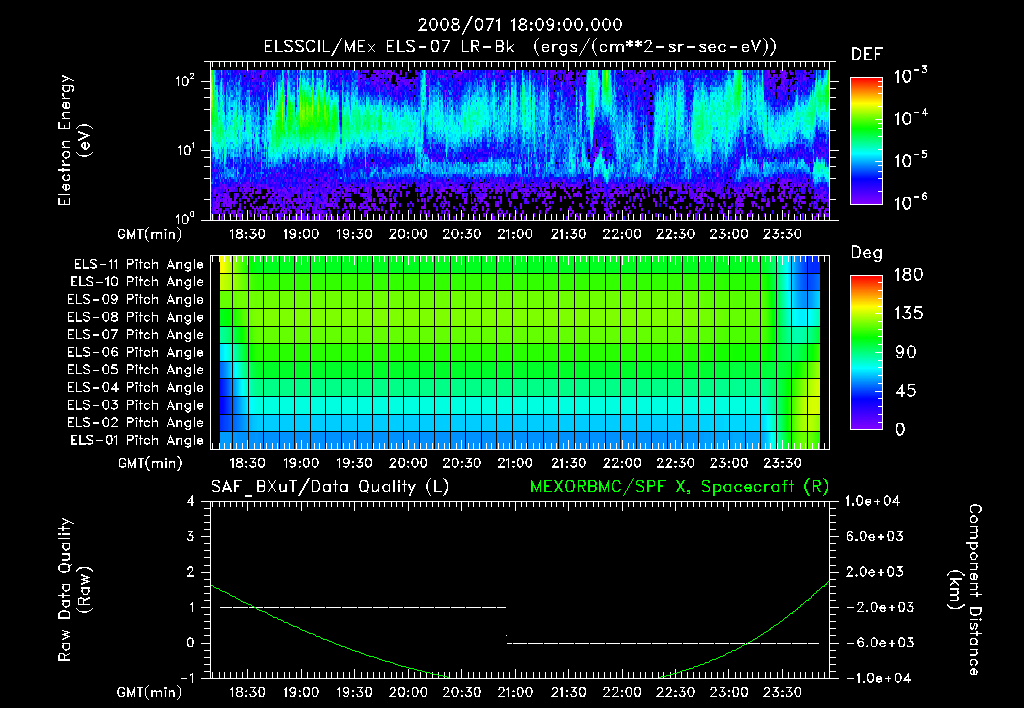Image resolution: width=1024 pixels, height=708 pixels.
Task: Select the ELS-05 Pitch Angle label
Action: [136, 370]
